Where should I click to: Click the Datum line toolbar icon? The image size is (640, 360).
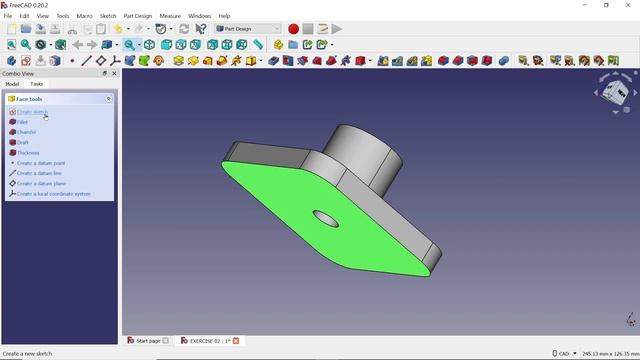pyautogui.click(x=86, y=61)
